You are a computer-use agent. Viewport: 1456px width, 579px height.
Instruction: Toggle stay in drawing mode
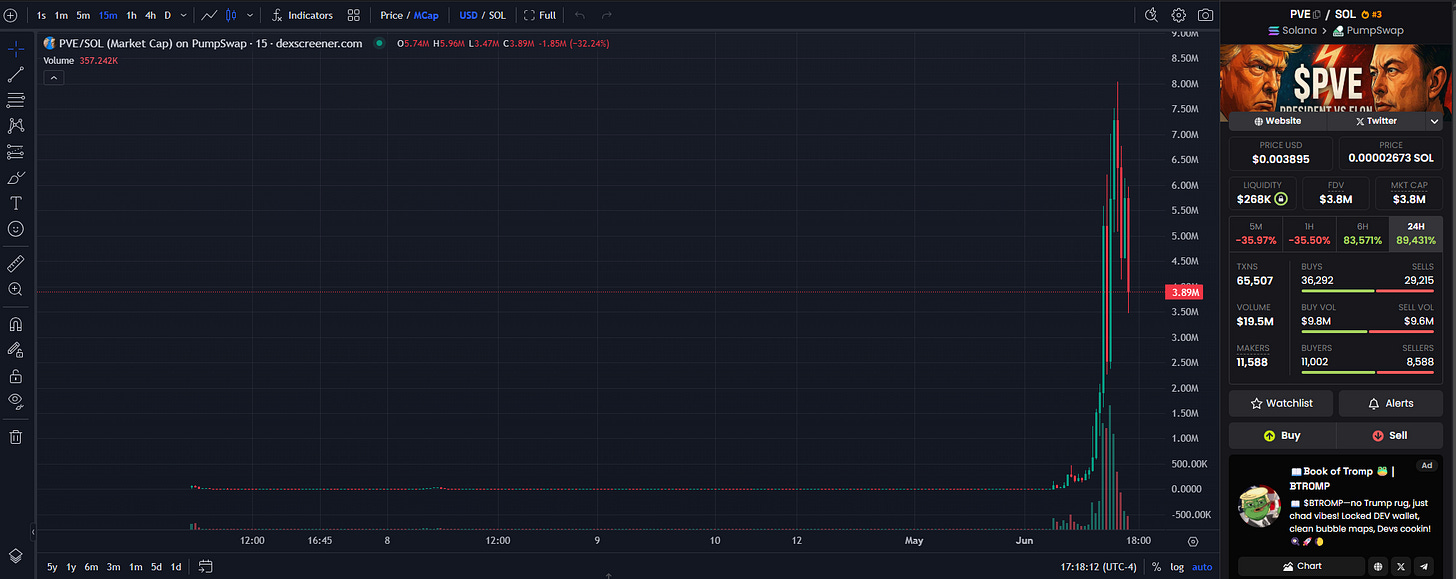15,350
